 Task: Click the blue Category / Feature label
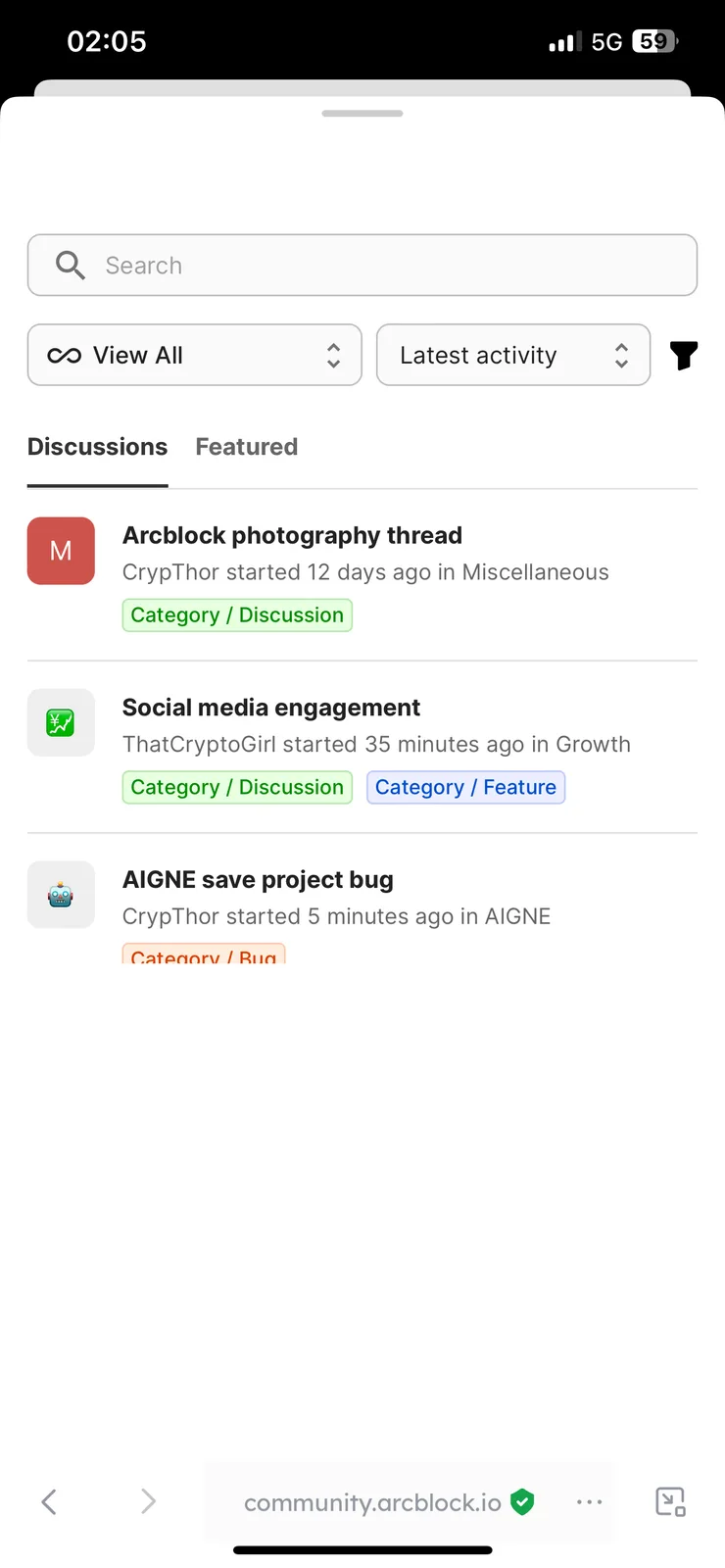coord(466,787)
